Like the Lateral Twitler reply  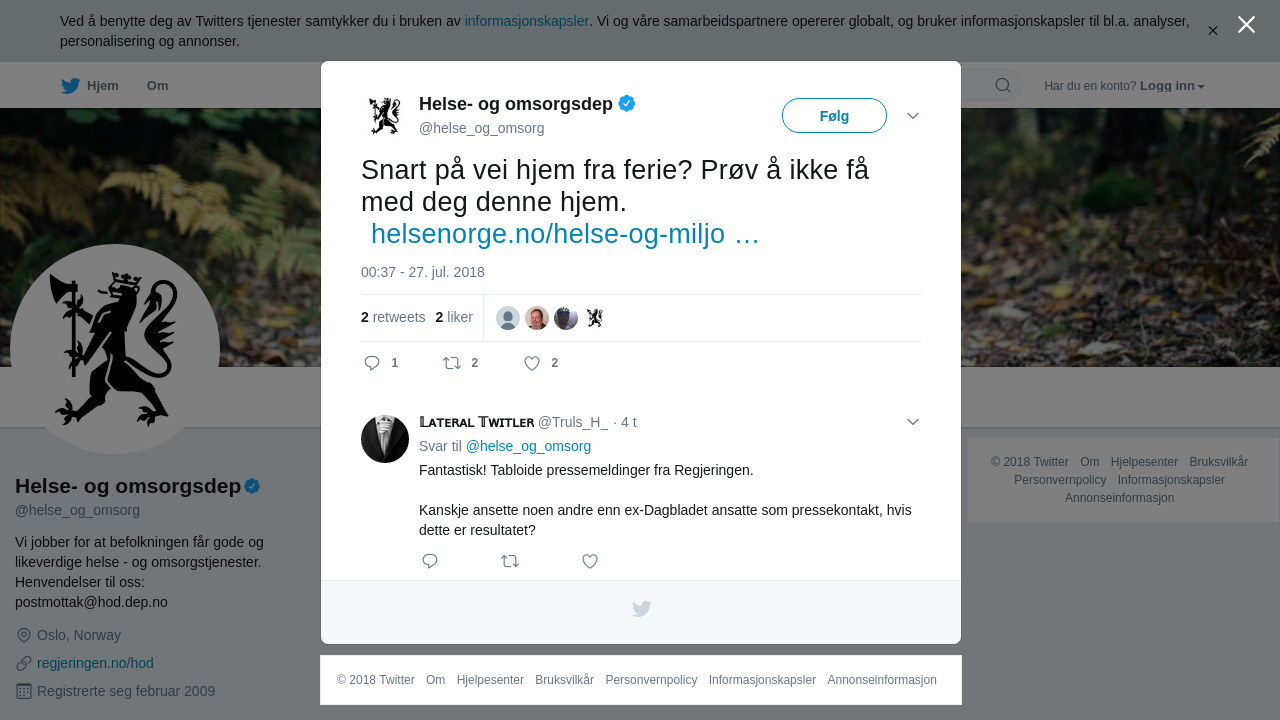[x=590, y=561]
